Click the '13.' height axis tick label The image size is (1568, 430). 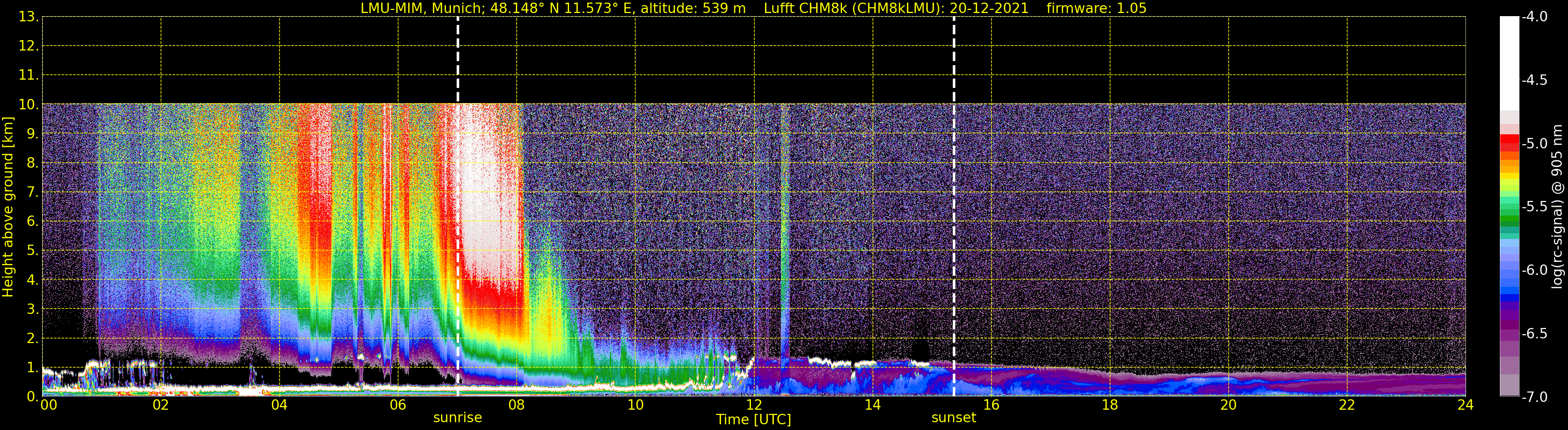coord(28,17)
